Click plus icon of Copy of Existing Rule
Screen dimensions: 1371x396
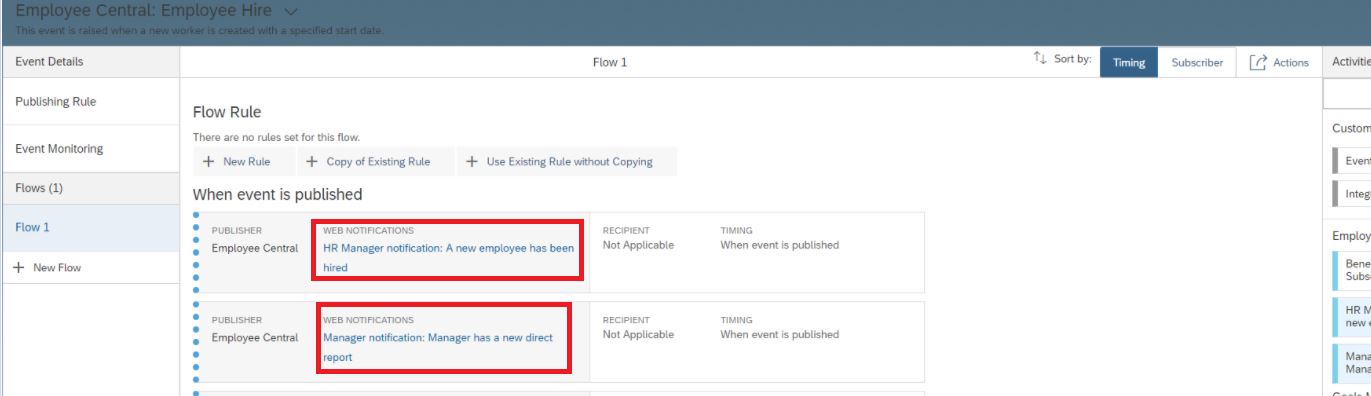point(311,162)
